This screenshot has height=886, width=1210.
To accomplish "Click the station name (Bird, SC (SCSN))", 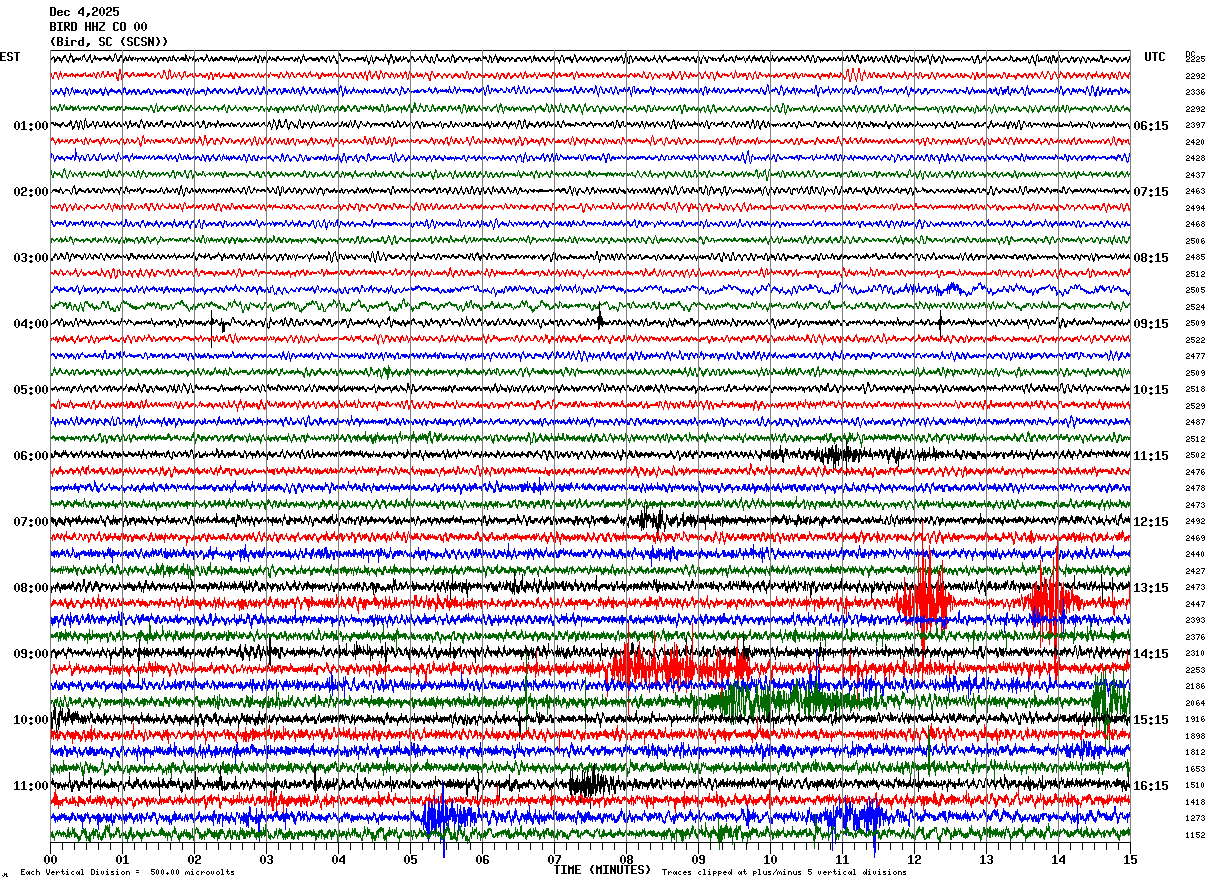I will pos(109,42).
